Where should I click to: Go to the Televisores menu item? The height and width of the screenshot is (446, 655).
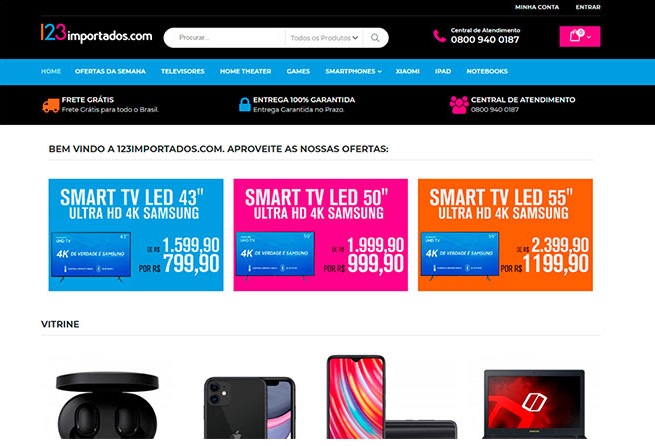tap(183, 71)
